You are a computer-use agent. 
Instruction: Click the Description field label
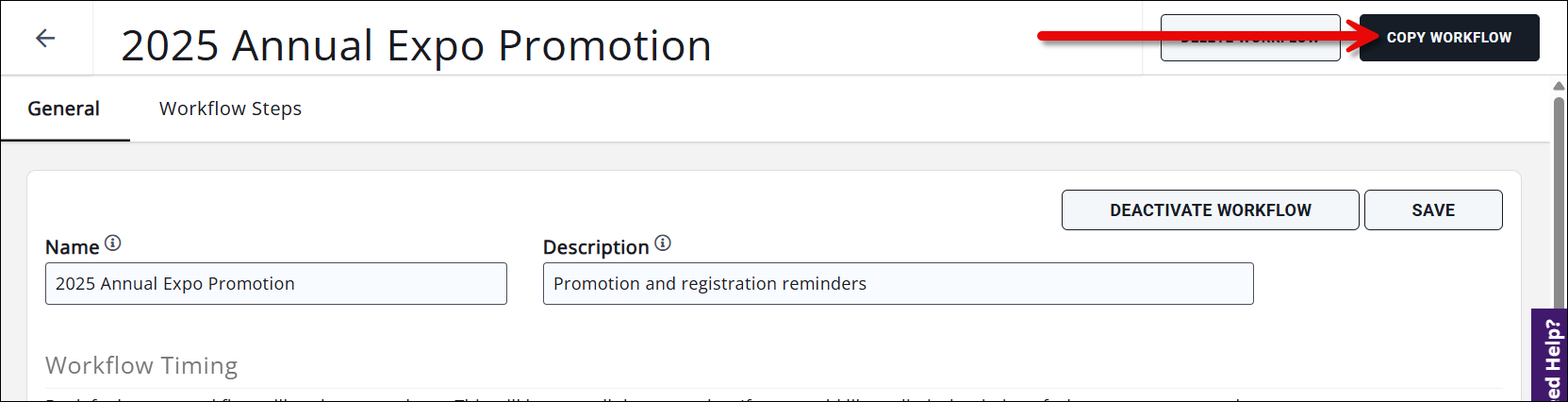click(x=596, y=247)
